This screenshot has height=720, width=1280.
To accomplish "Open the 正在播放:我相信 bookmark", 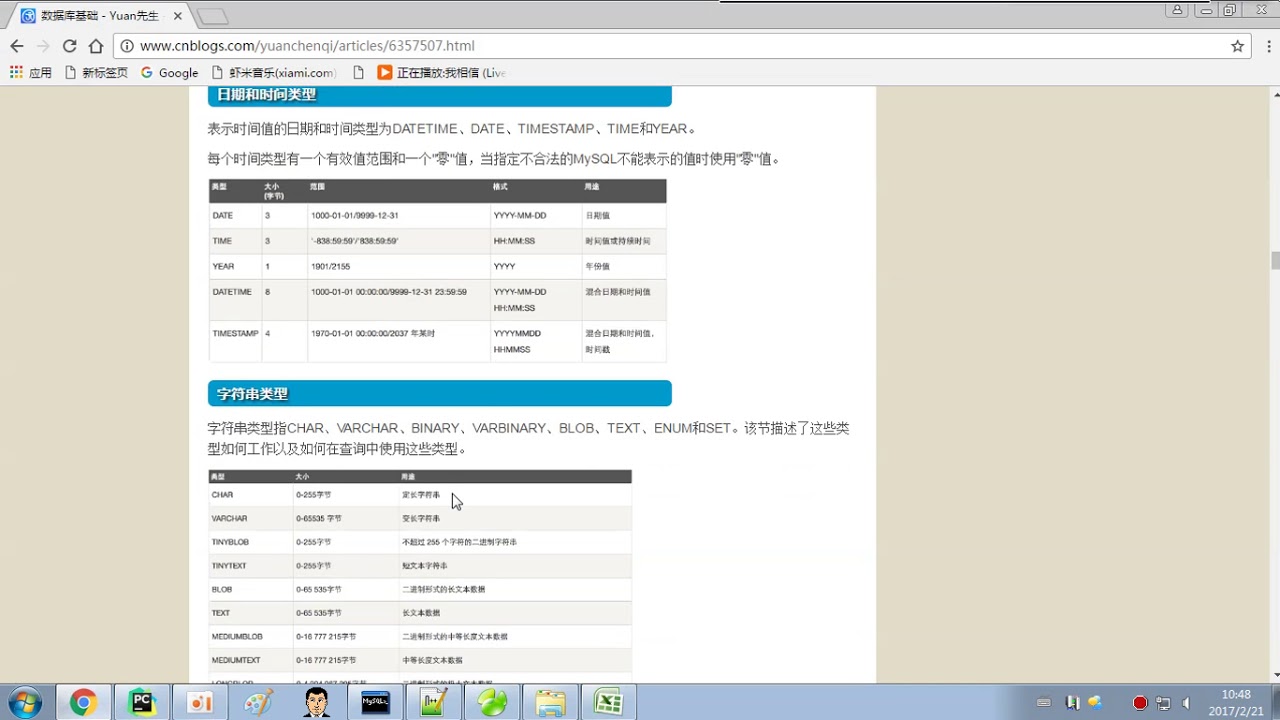I will (x=441, y=73).
